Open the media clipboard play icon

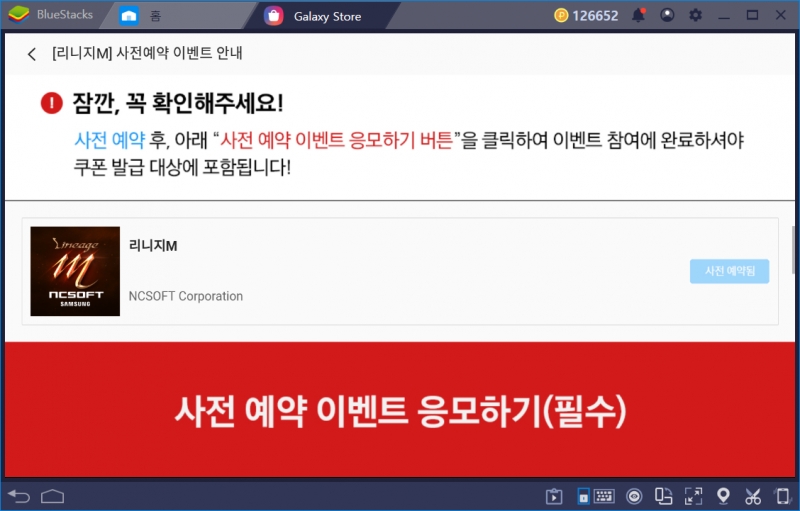553,496
